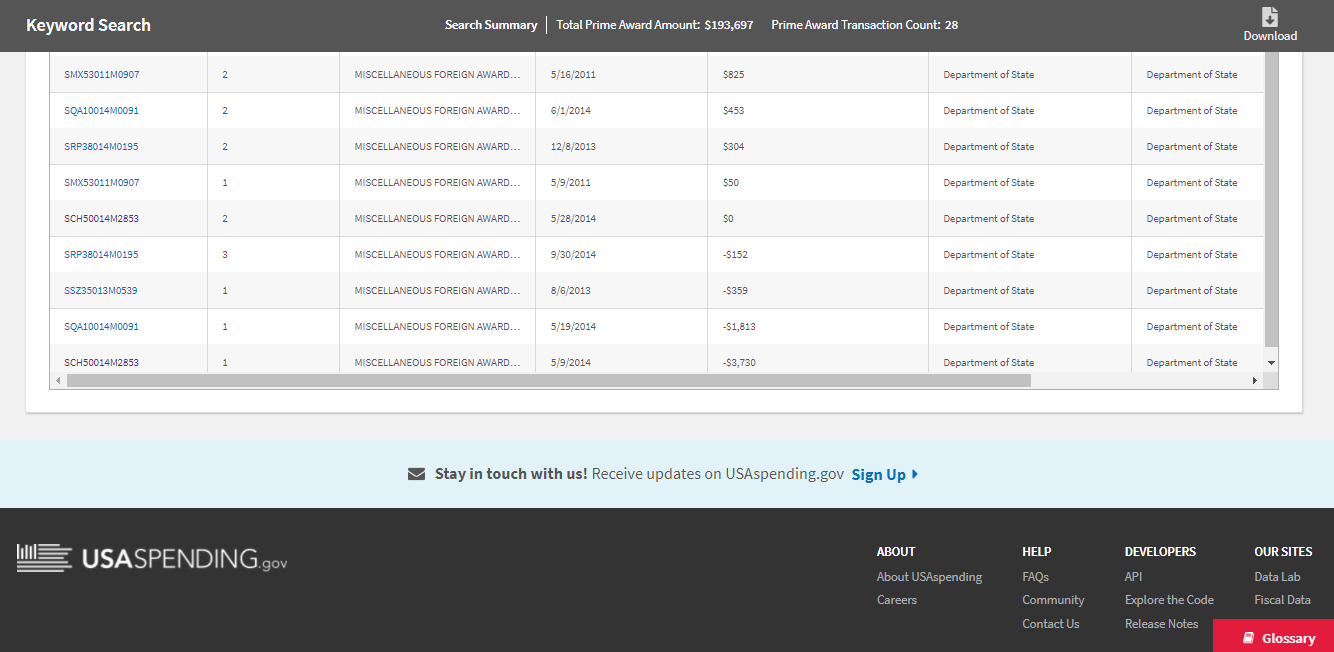Click the 8/6/2013 date cell
Viewport: 1334px width, 652px height.
pyautogui.click(x=621, y=291)
